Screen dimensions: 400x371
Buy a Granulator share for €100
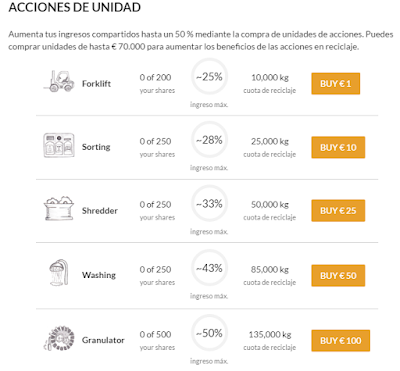coord(341,341)
